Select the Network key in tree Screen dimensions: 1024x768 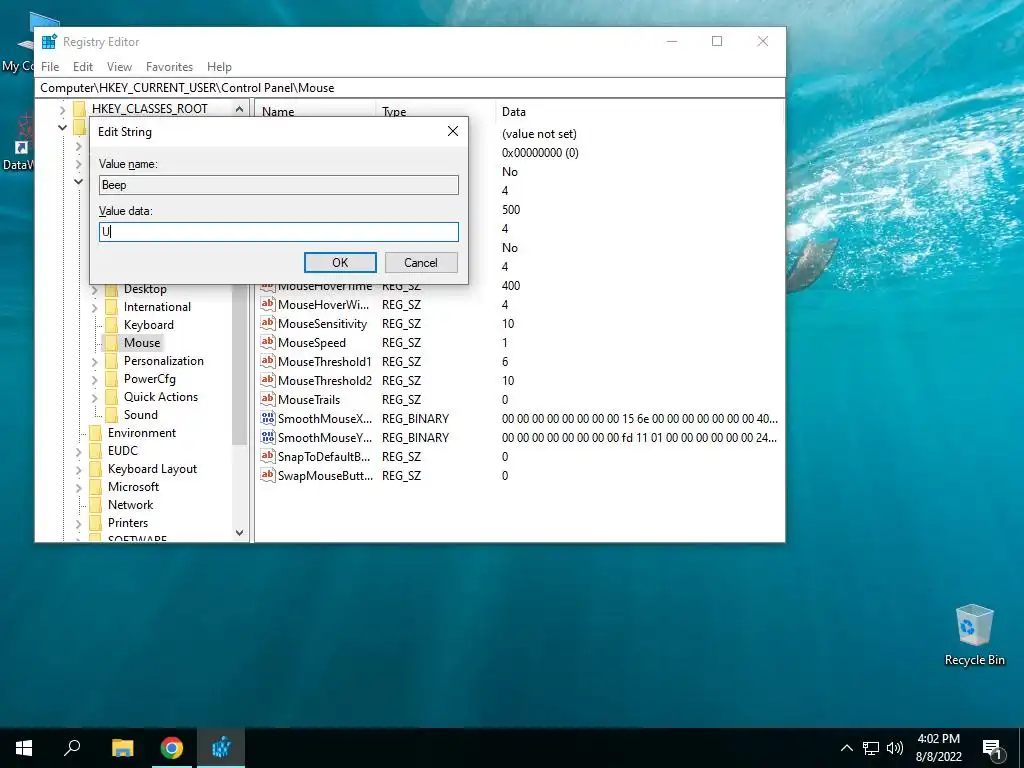coord(131,505)
